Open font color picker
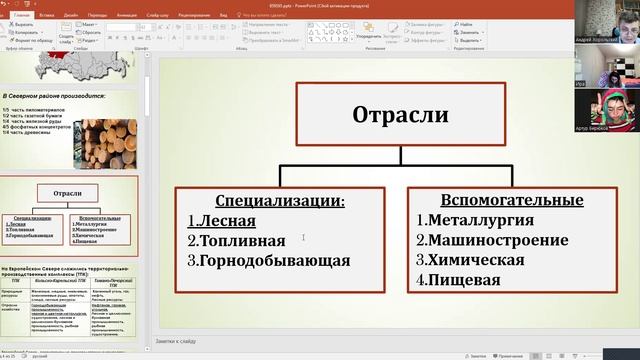The height and width of the screenshot is (360, 640). pyautogui.click(x=175, y=38)
